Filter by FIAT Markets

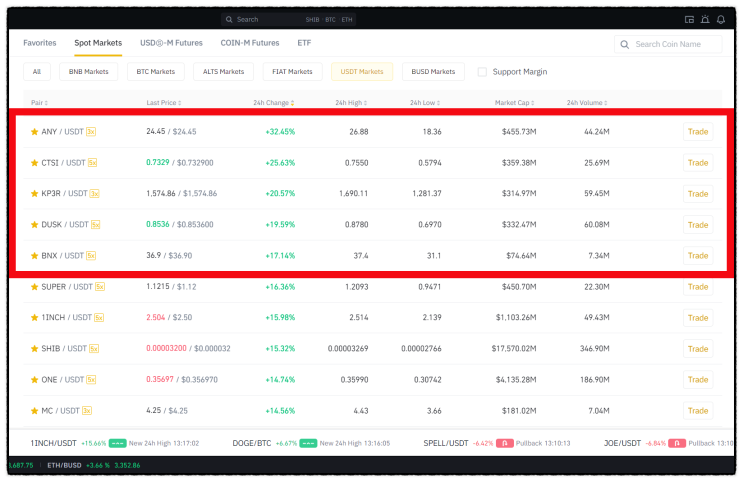click(292, 72)
